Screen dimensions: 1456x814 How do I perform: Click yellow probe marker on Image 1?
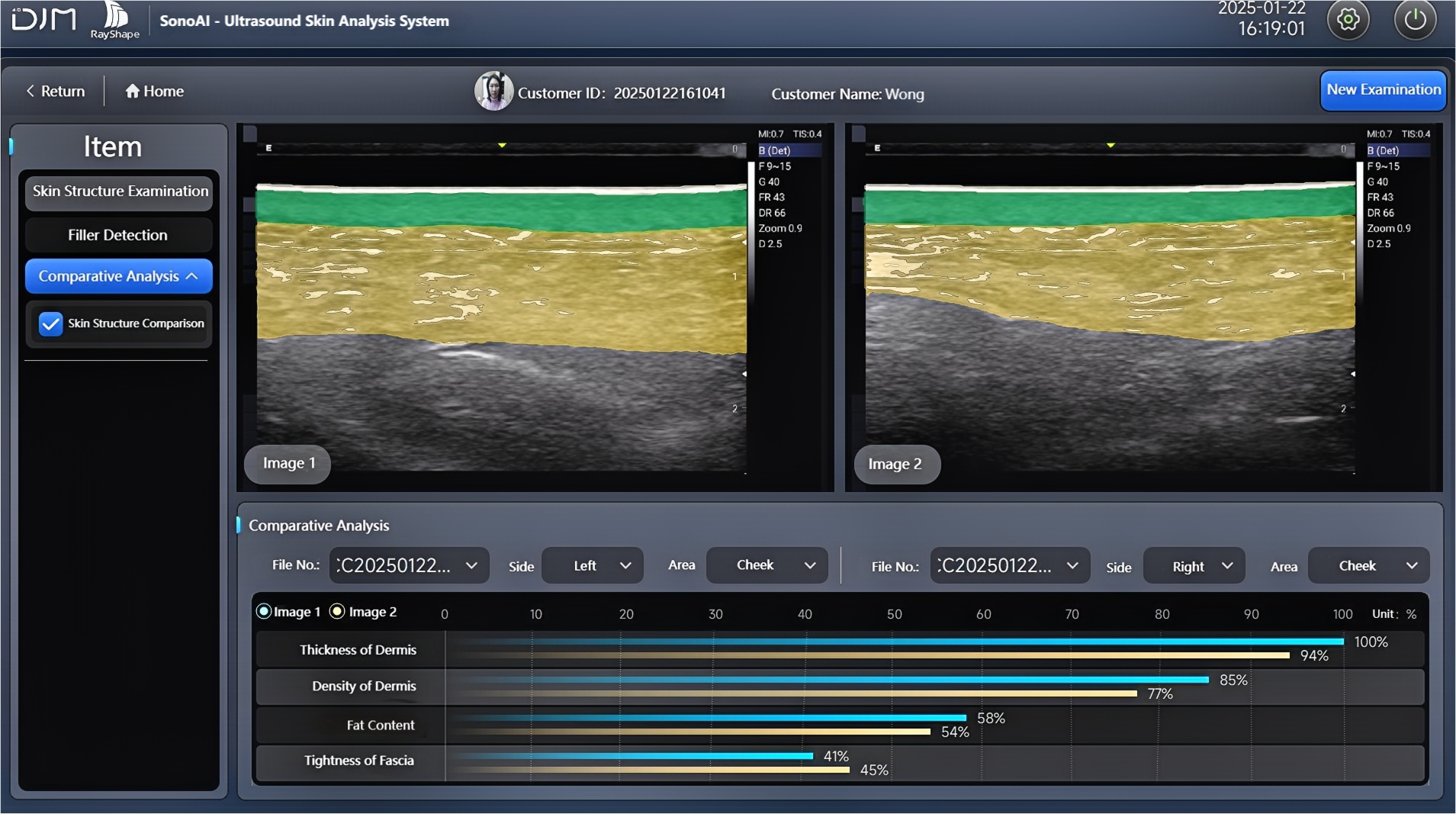point(502,145)
